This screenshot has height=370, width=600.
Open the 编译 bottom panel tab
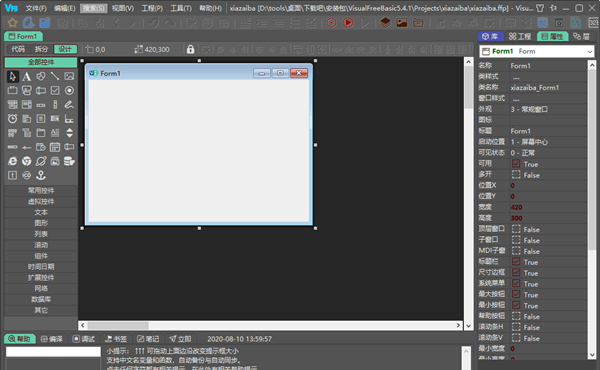click(x=52, y=339)
